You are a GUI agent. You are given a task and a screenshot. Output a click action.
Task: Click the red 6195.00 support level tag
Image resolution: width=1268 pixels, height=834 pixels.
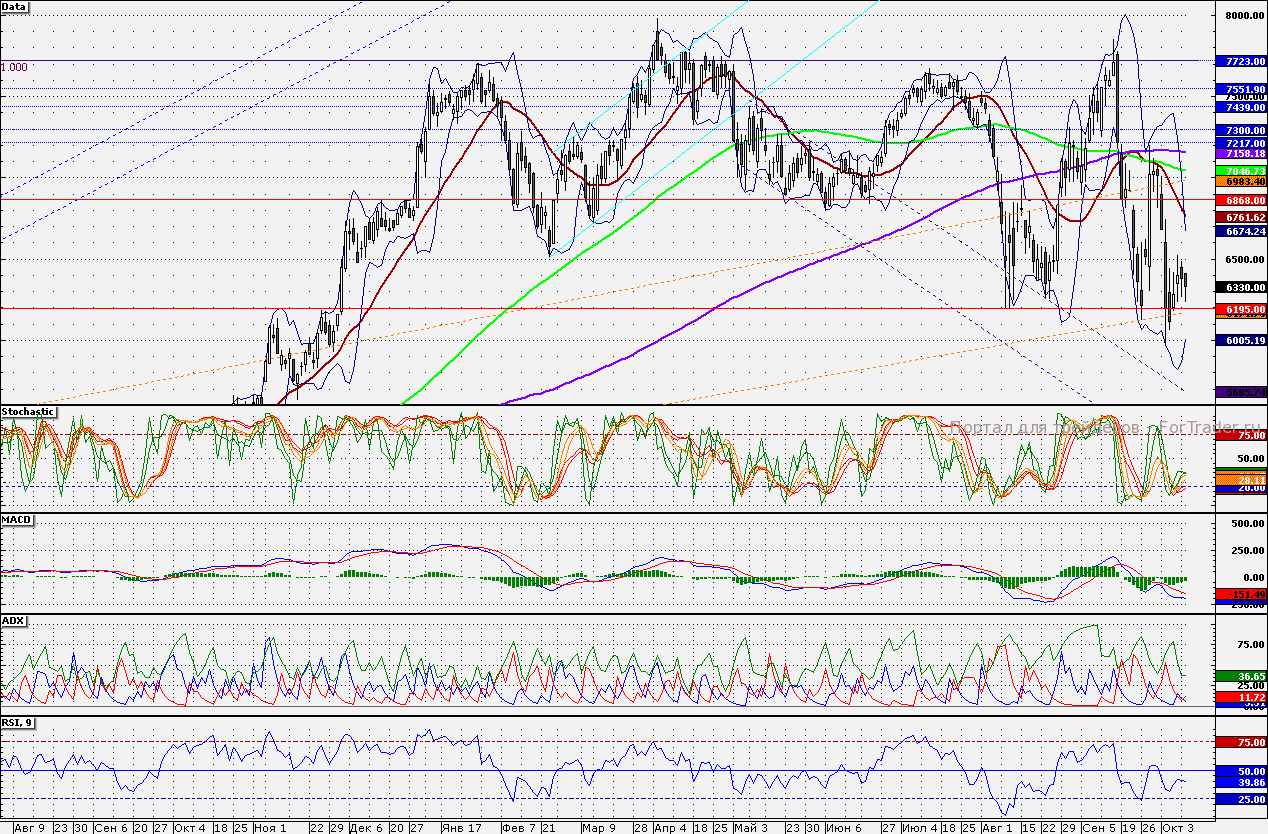1240,310
